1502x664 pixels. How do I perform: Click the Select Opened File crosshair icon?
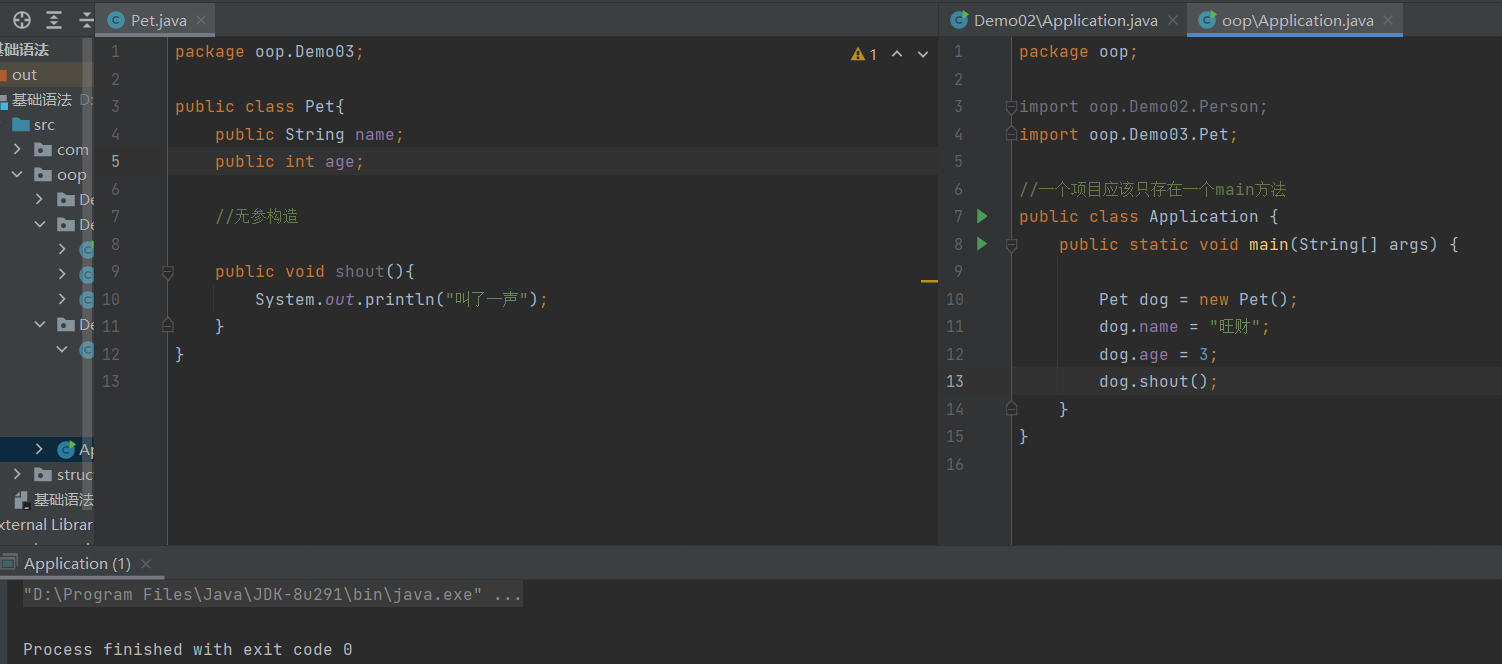21,20
